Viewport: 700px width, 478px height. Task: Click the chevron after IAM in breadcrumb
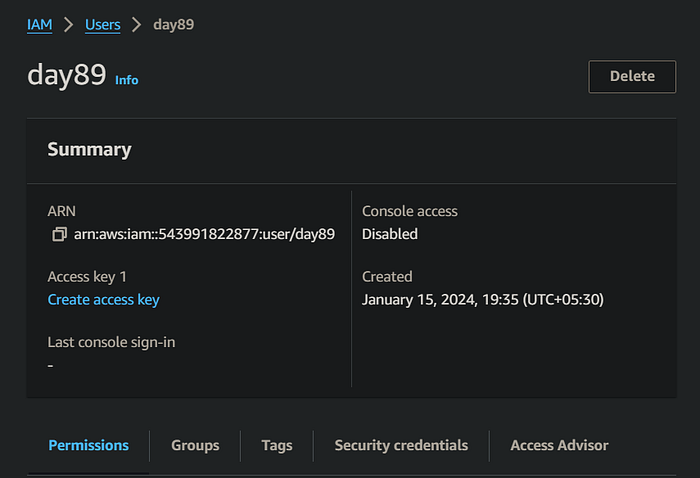click(x=69, y=24)
